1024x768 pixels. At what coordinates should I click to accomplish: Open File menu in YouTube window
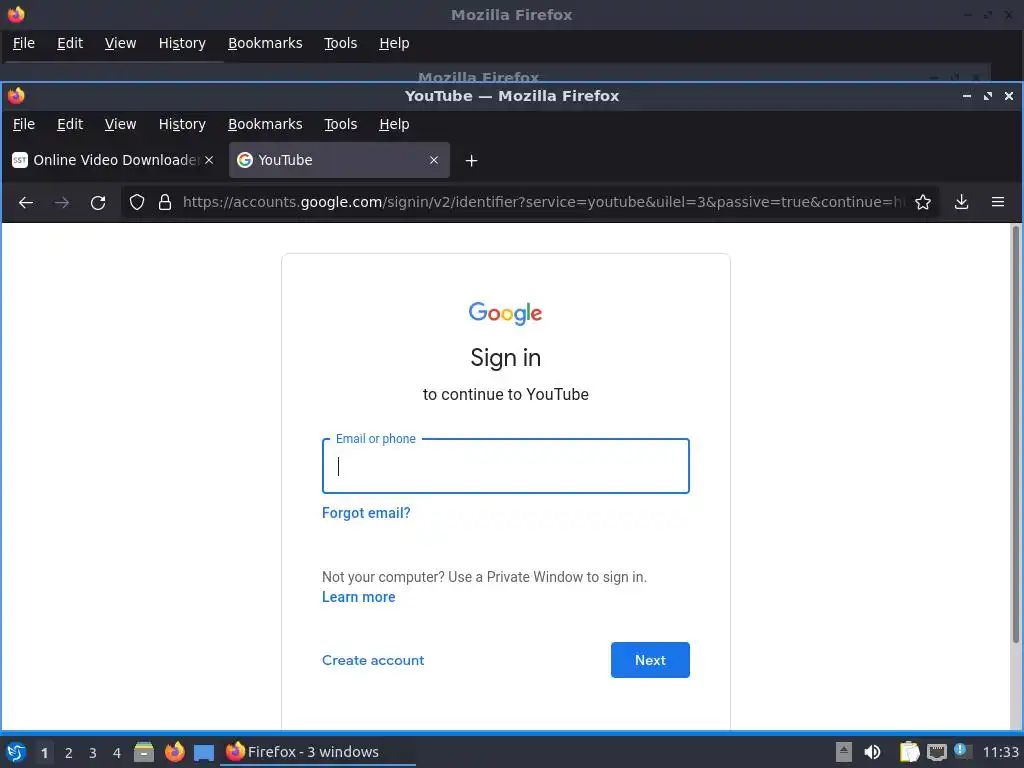24,124
